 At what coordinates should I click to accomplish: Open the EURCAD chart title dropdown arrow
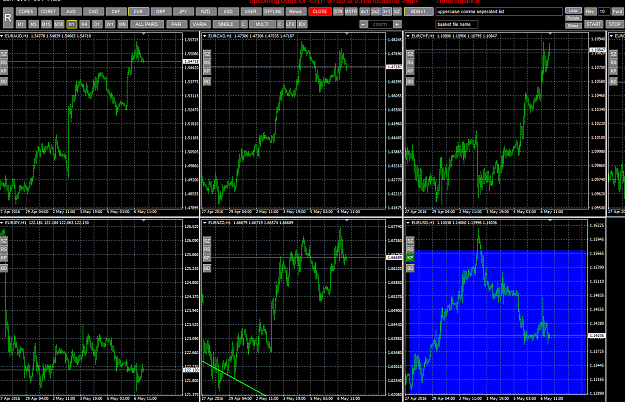point(205,36)
